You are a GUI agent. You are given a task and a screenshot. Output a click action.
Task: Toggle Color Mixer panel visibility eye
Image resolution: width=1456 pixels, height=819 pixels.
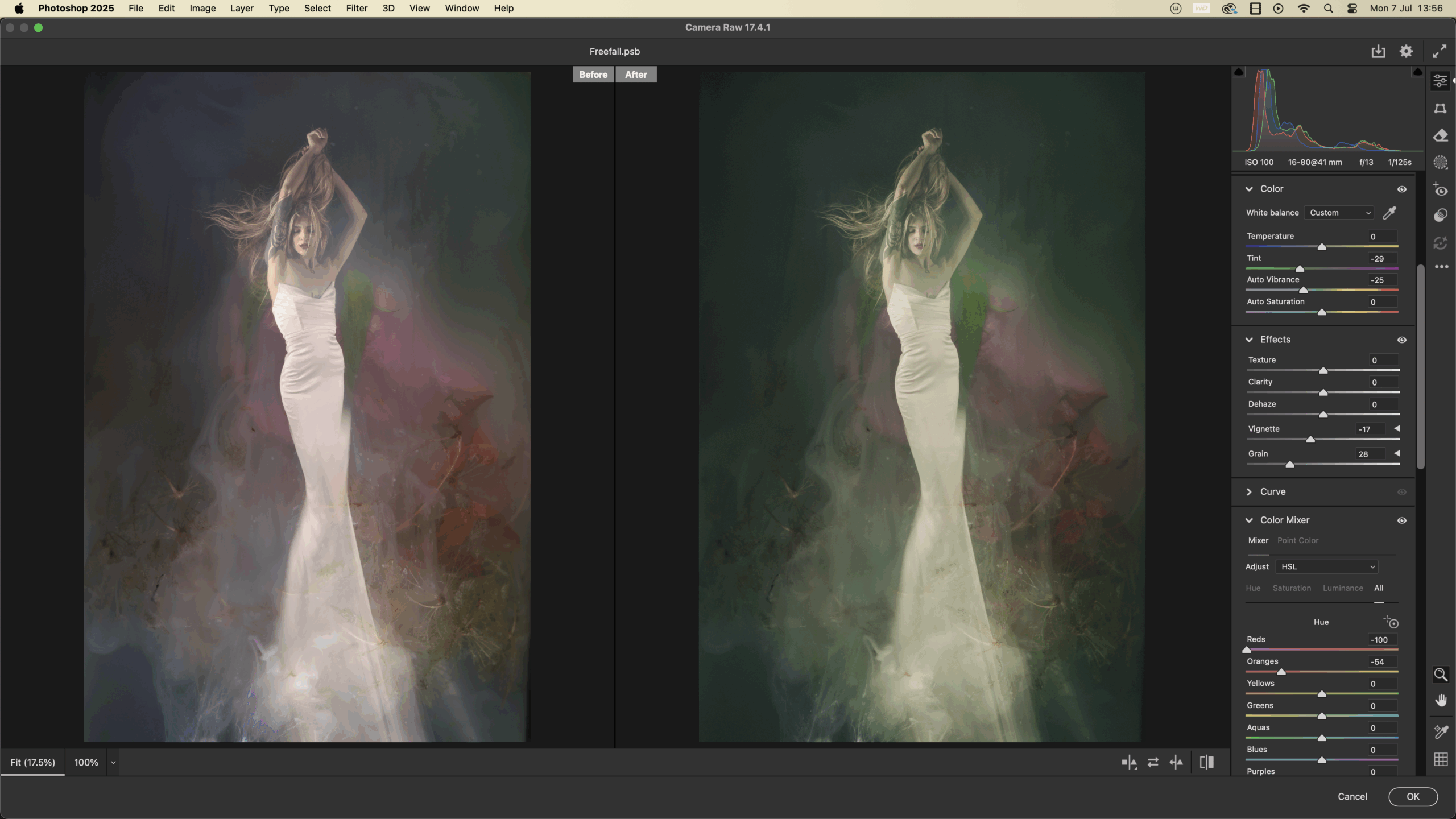coord(1402,520)
